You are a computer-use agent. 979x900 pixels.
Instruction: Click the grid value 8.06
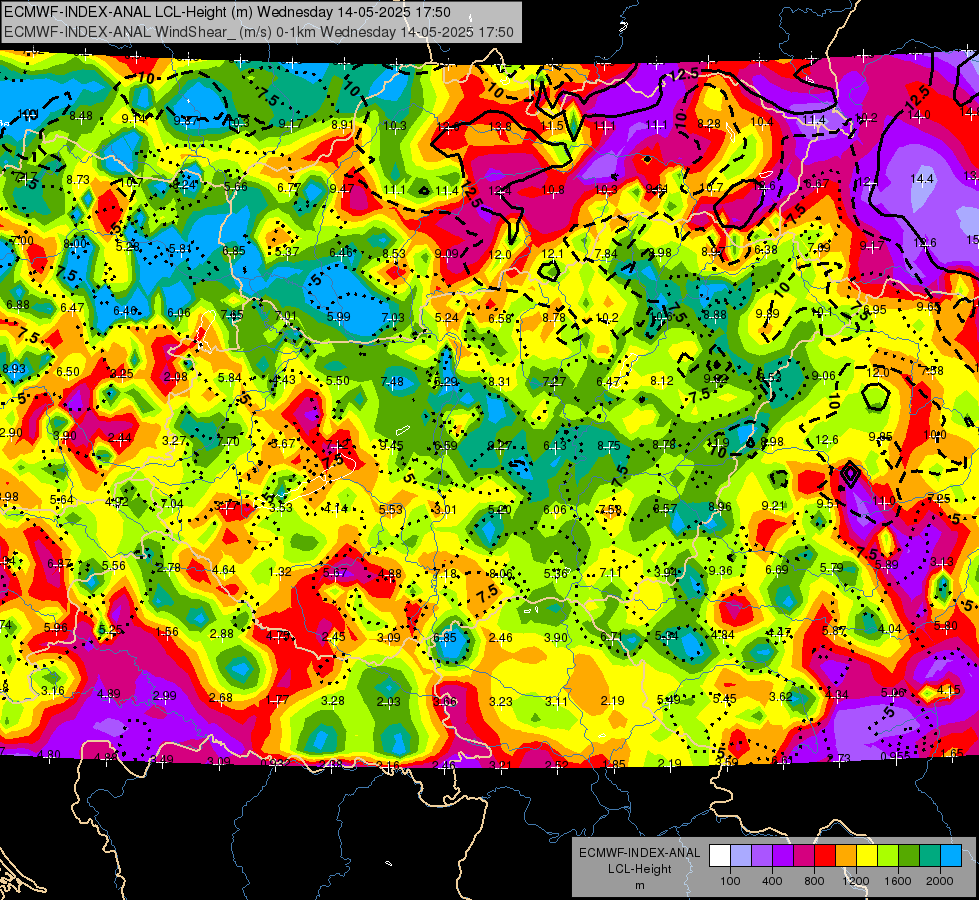(501, 574)
